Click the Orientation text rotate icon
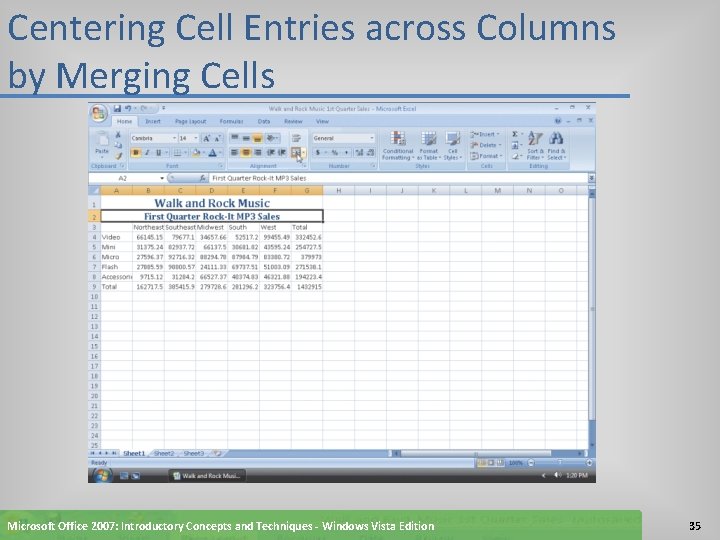Viewport: 720px width, 540px height. coord(271,138)
